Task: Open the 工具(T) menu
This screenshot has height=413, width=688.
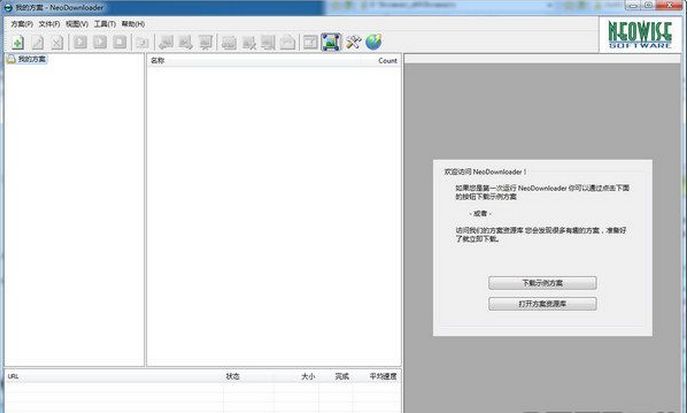Action: coord(104,24)
